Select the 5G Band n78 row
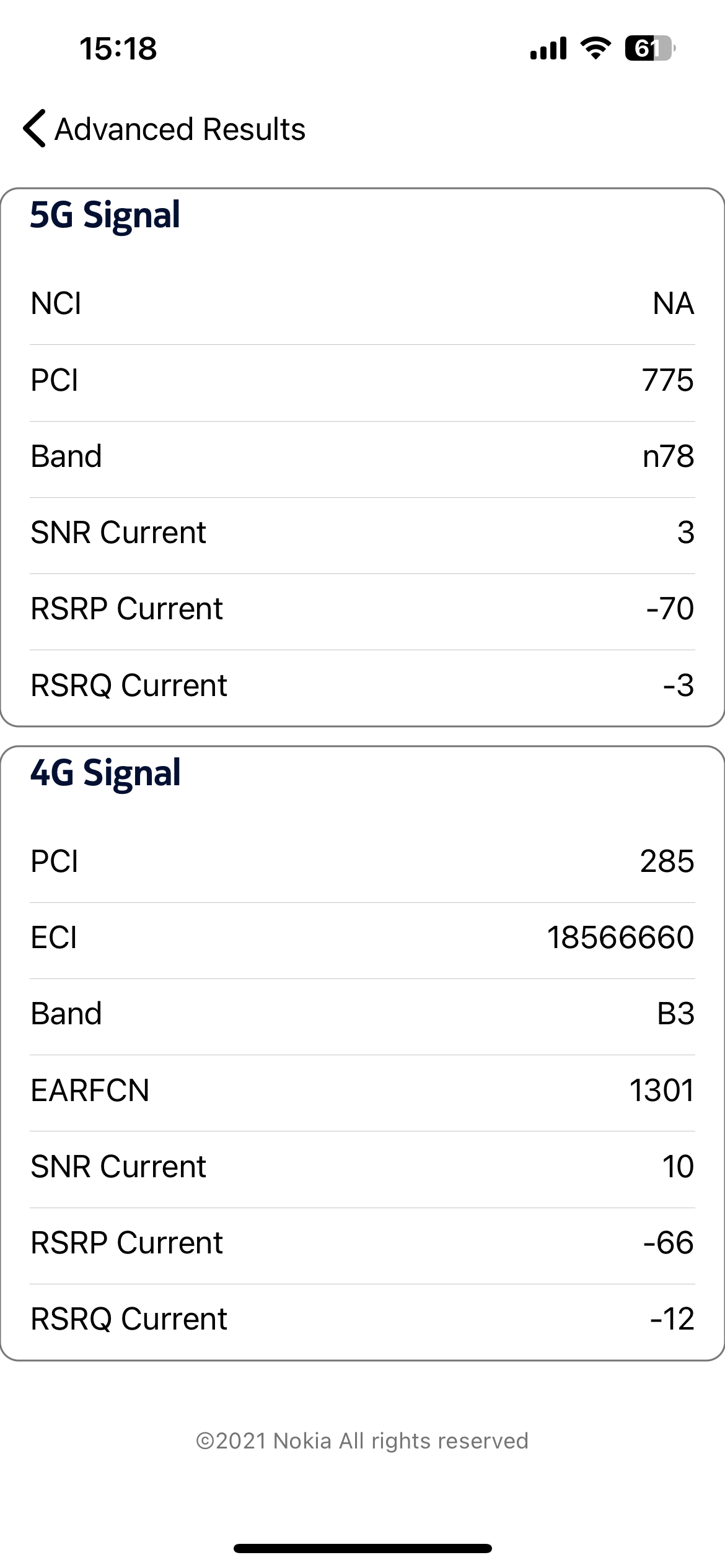Screen dimensions: 725x1568 362,457
